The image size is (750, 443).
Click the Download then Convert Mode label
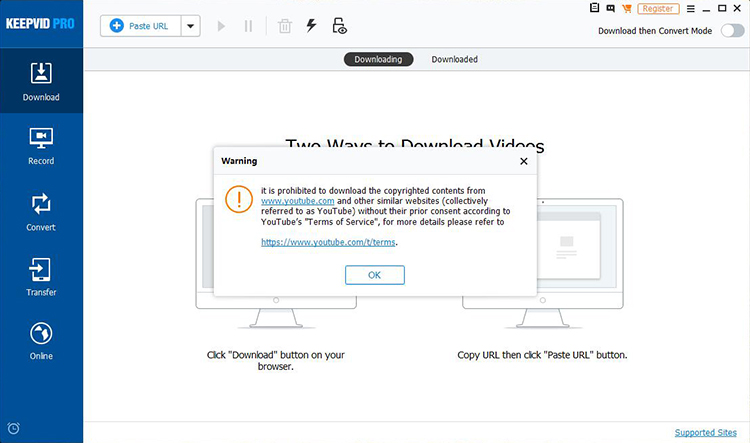click(655, 31)
